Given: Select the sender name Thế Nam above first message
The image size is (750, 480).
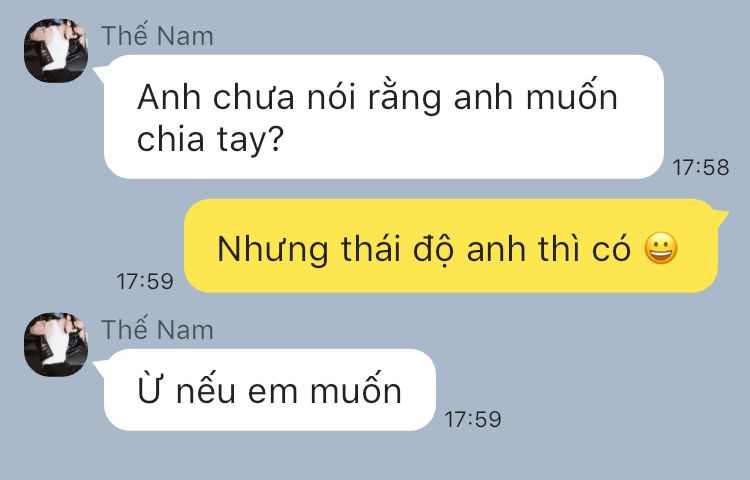Looking at the screenshot, I should pos(157,36).
